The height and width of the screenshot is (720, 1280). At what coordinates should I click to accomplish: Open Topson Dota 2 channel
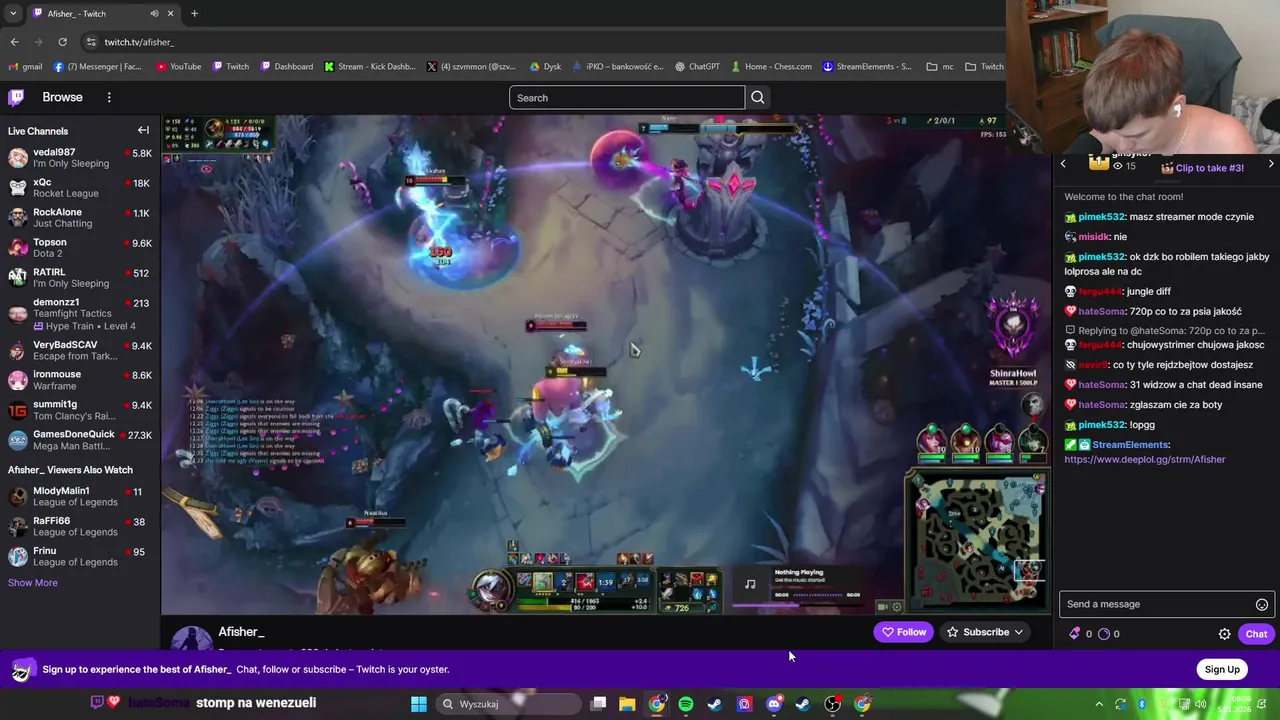click(80, 247)
